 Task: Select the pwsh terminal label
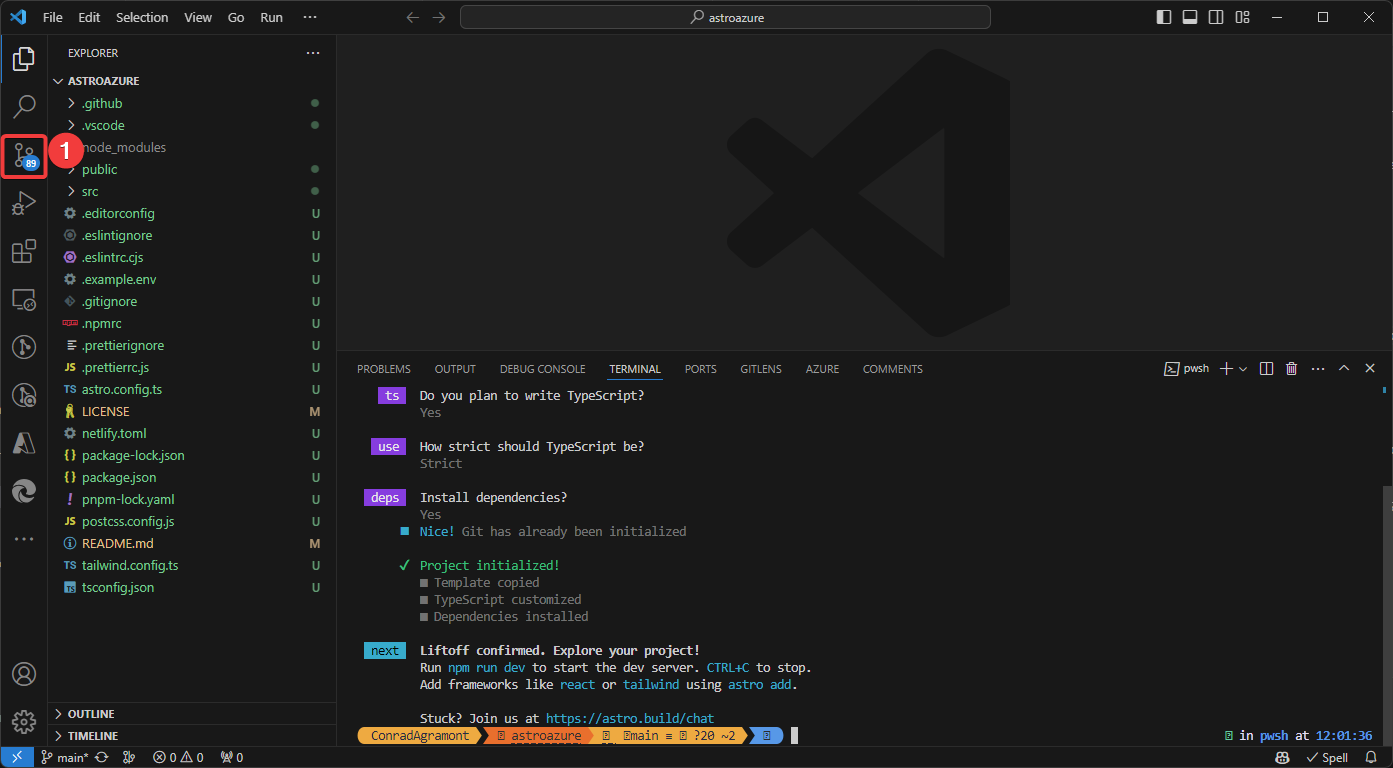(1187, 368)
